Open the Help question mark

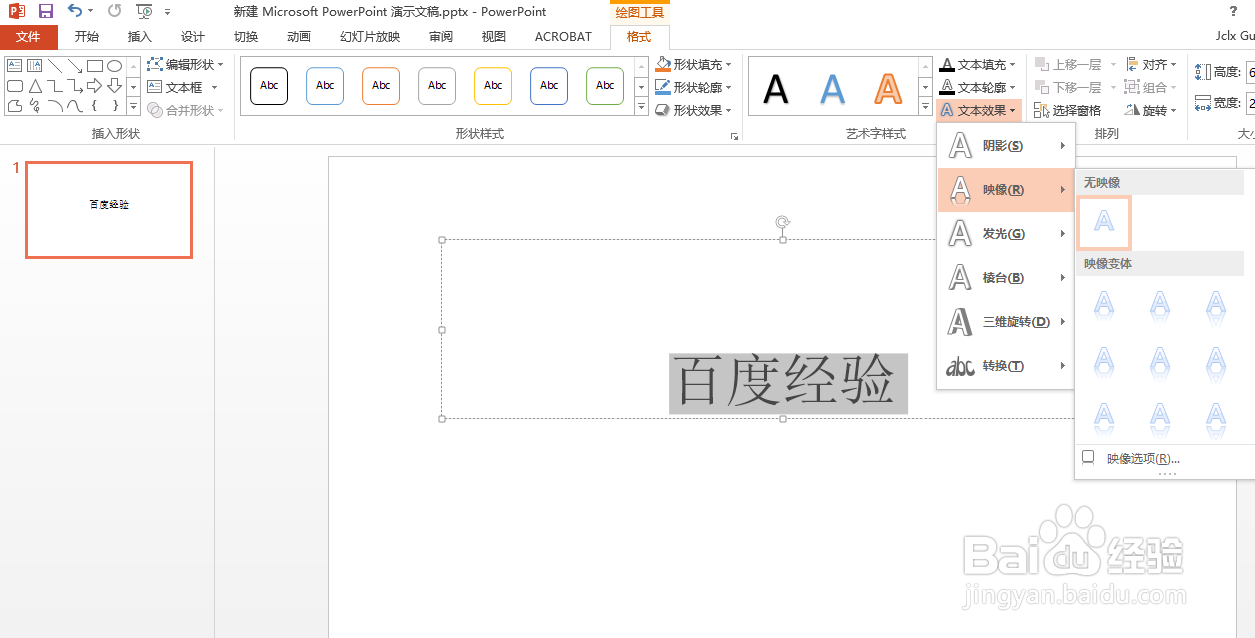[1233, 11]
